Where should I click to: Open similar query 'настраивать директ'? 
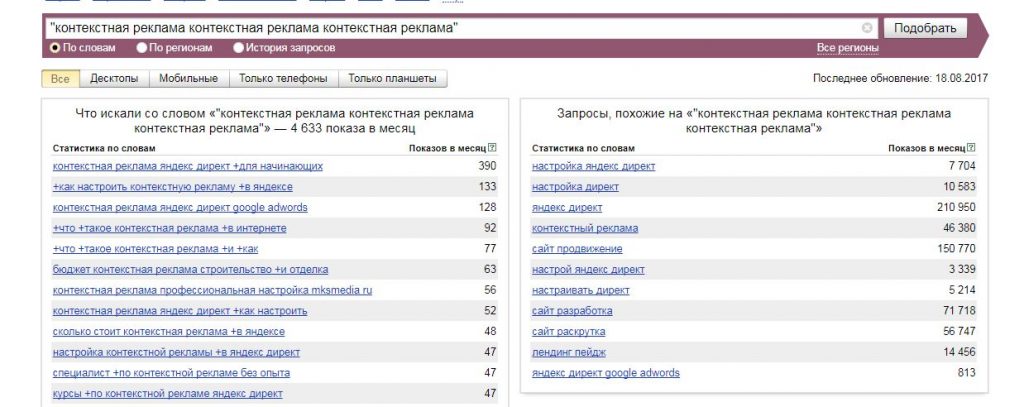[581, 290]
